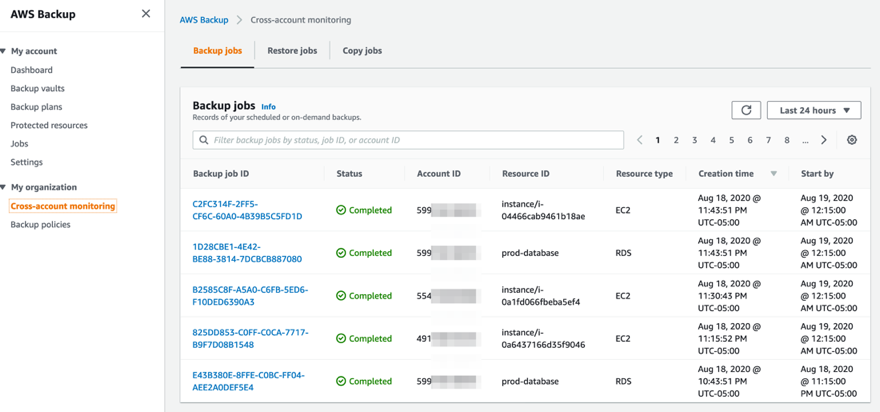Go to page 8 of results
This screenshot has width=880, height=412.
point(787,140)
